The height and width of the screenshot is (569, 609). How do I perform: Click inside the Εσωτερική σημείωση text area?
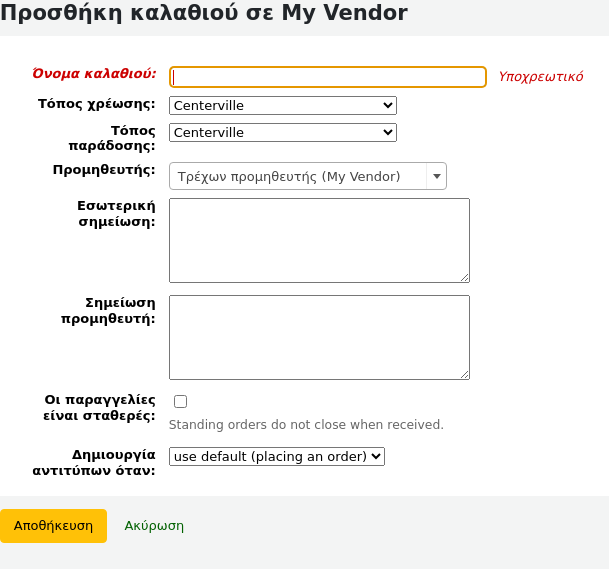click(x=319, y=240)
